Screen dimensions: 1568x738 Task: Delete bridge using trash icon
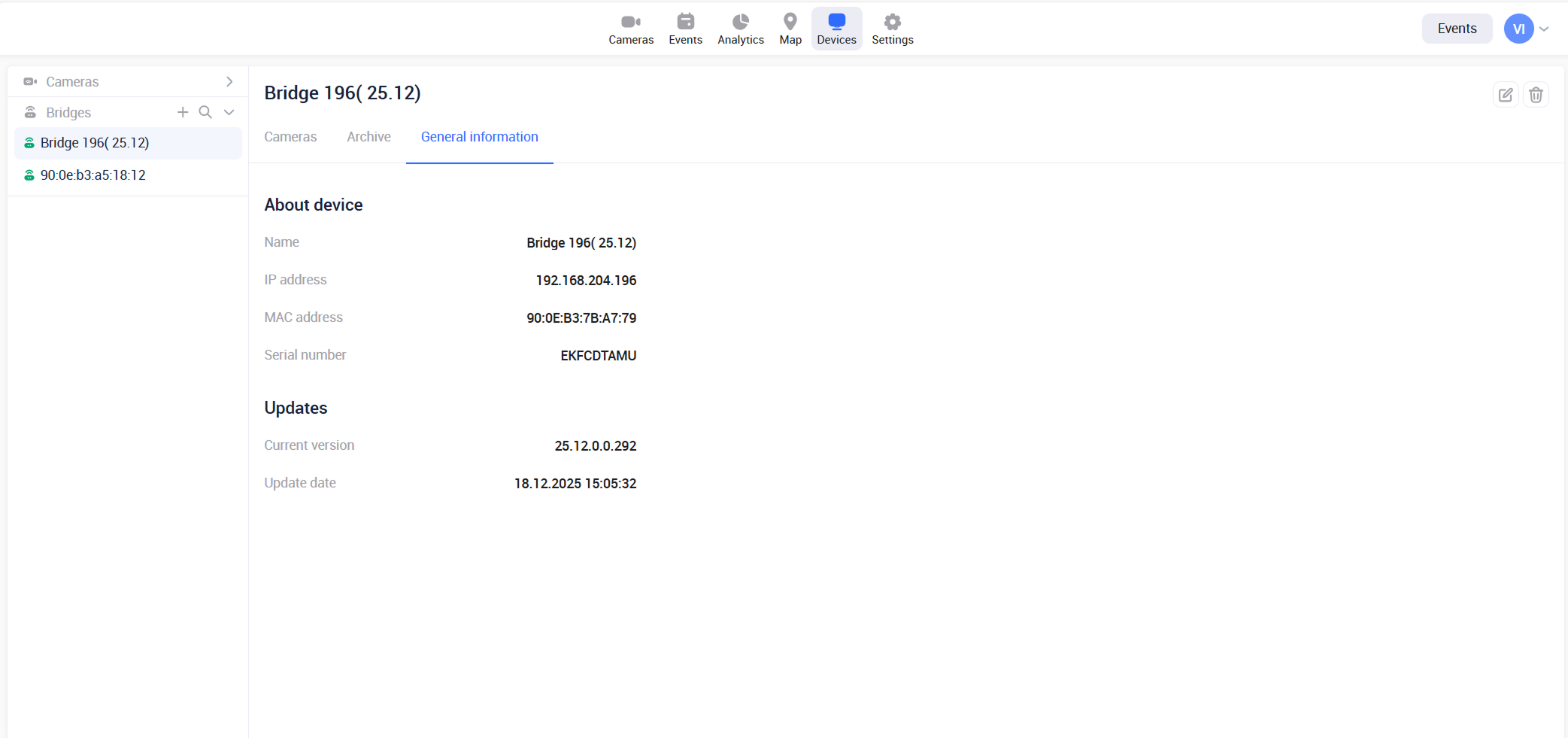tap(1536, 95)
